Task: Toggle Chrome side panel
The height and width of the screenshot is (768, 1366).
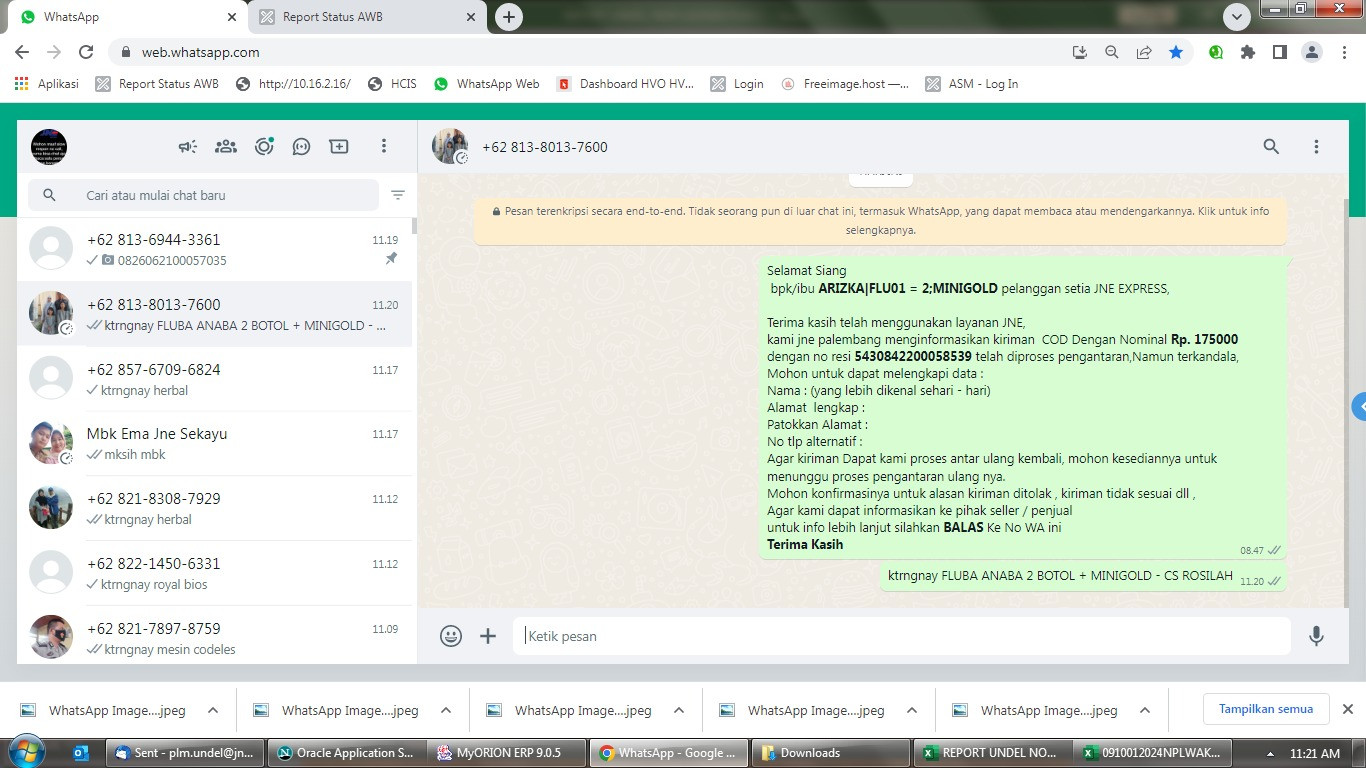Action: 1279,52
